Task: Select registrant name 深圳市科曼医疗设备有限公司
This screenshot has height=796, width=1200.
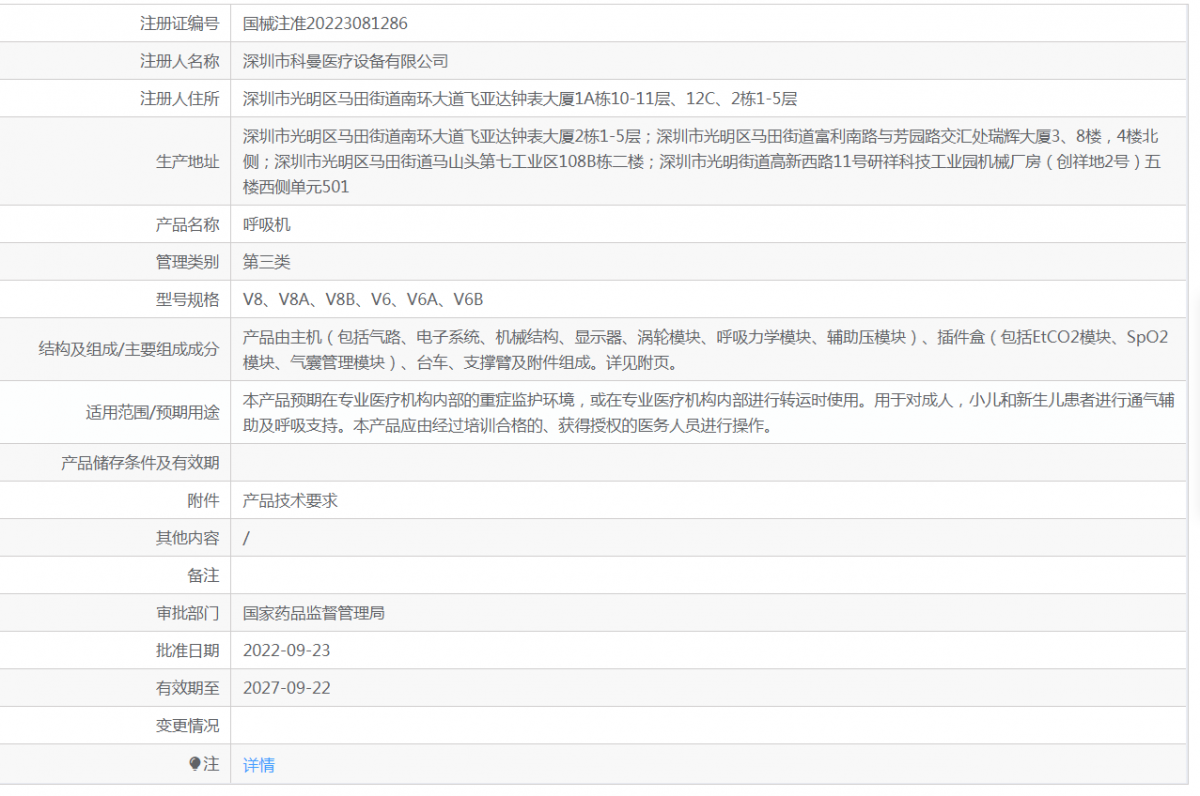Action: click(346, 61)
